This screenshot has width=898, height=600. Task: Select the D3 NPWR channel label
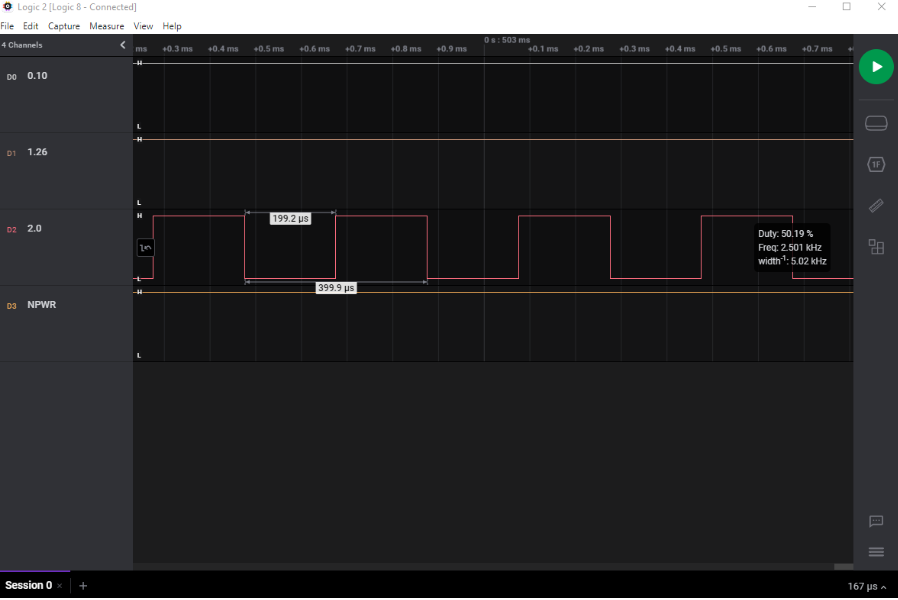(x=41, y=305)
